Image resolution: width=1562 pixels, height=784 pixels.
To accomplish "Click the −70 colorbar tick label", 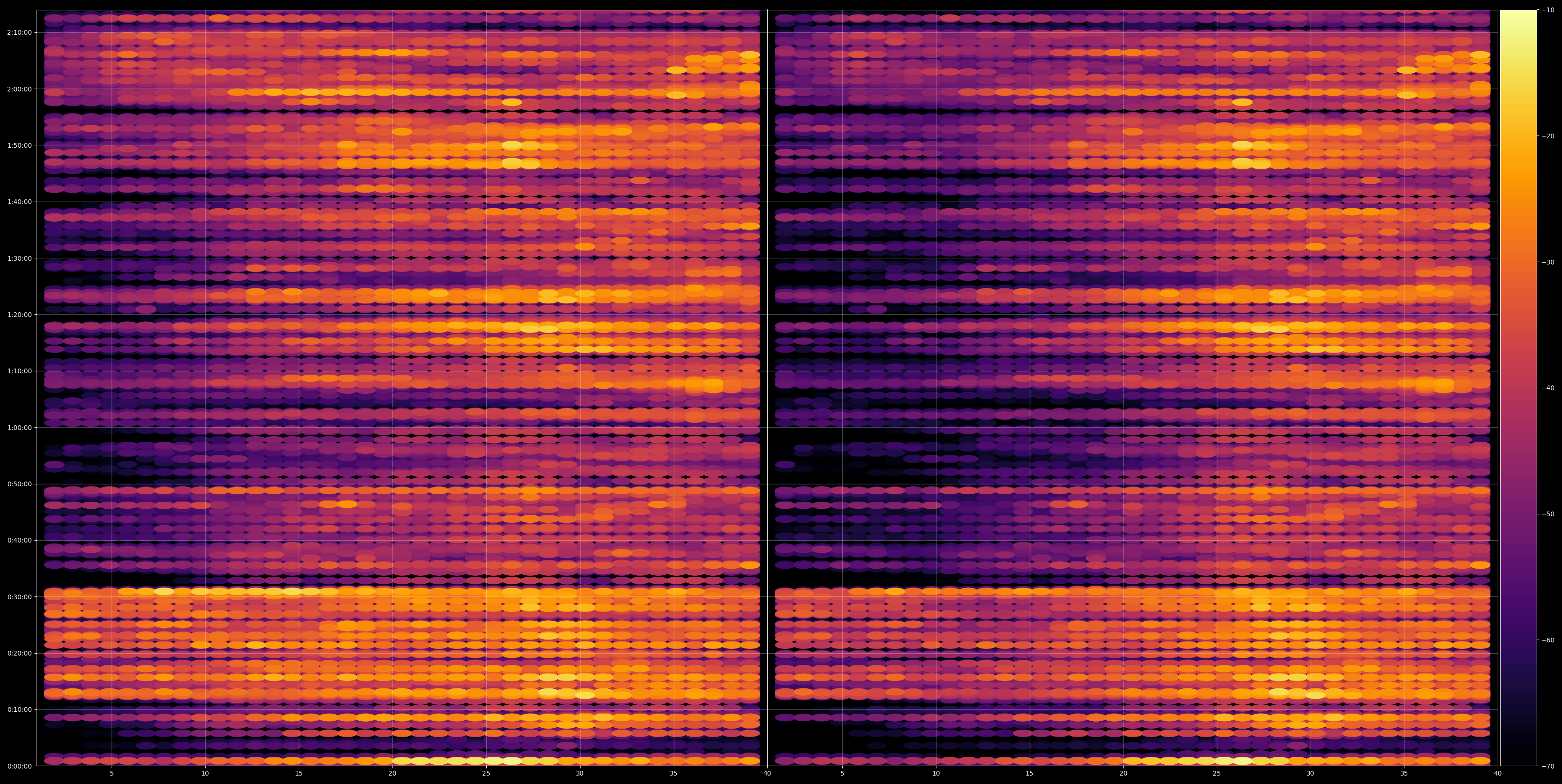I will pos(1547,766).
